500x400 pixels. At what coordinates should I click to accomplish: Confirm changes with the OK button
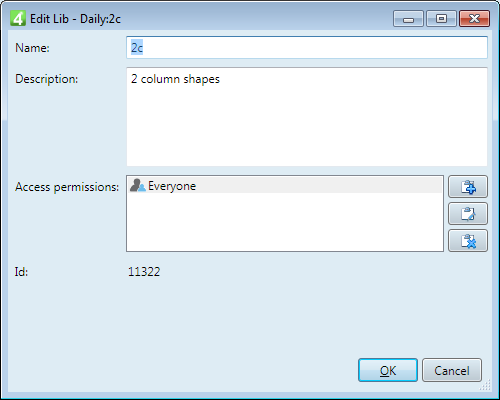[x=388, y=370]
